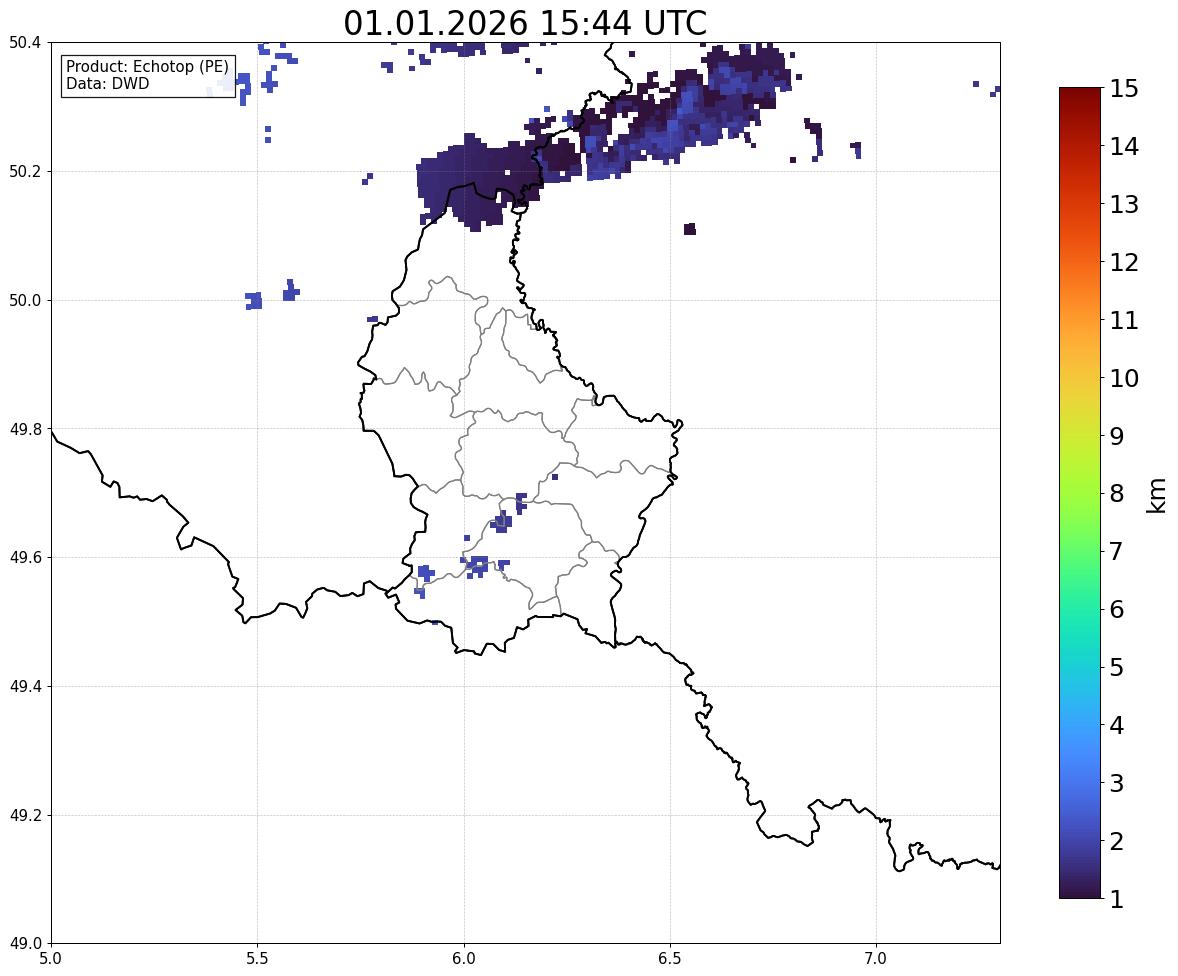The width and height of the screenshot is (1178, 976).
Task: Click the colorbar label '14'
Action: pos(1124,147)
